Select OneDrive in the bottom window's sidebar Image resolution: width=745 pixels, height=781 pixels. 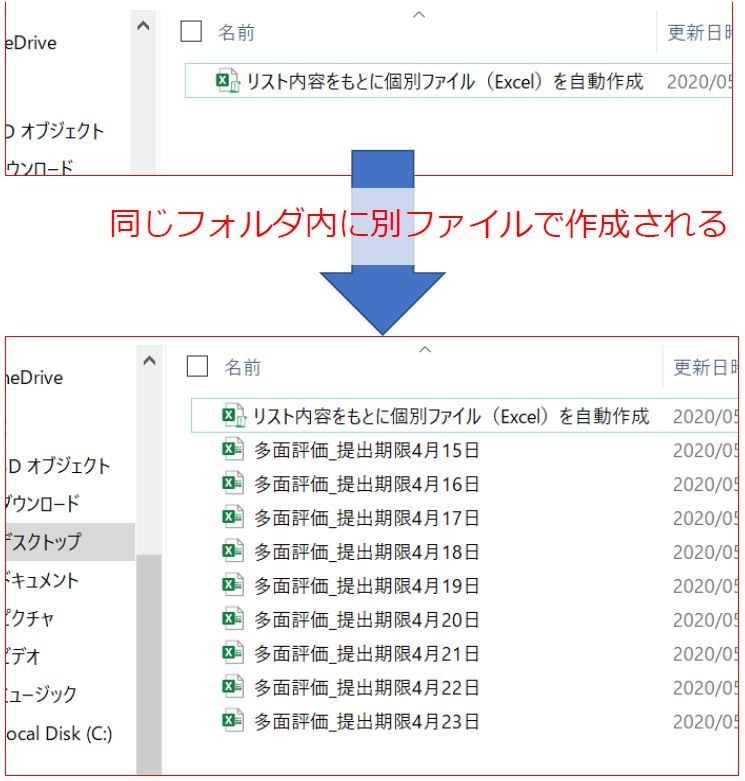coord(35,378)
